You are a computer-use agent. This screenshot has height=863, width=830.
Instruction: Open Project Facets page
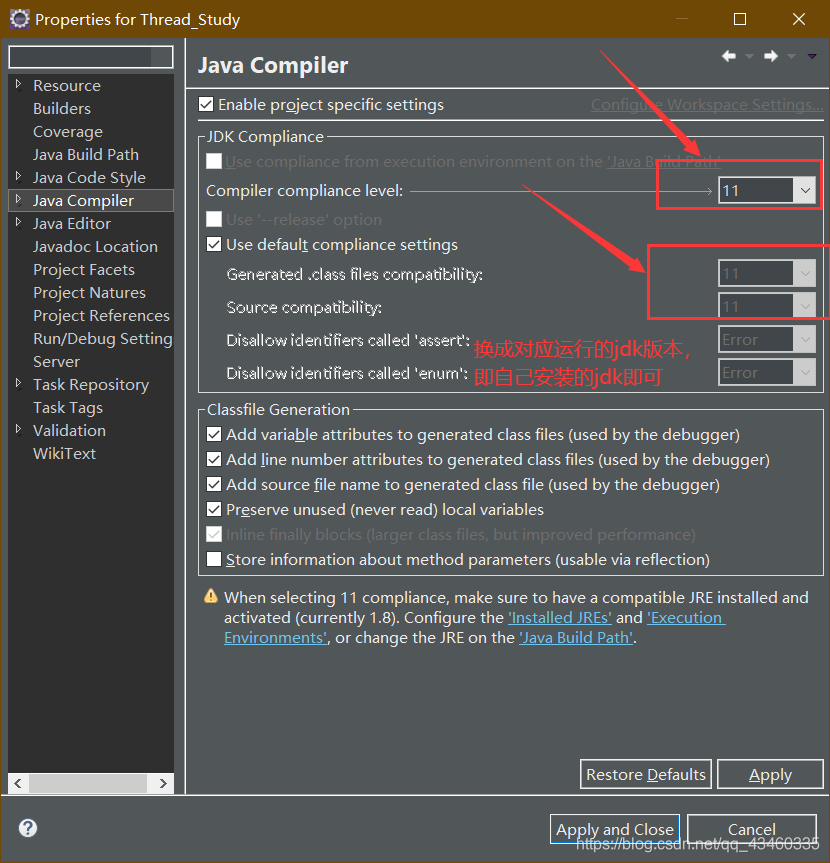(84, 270)
